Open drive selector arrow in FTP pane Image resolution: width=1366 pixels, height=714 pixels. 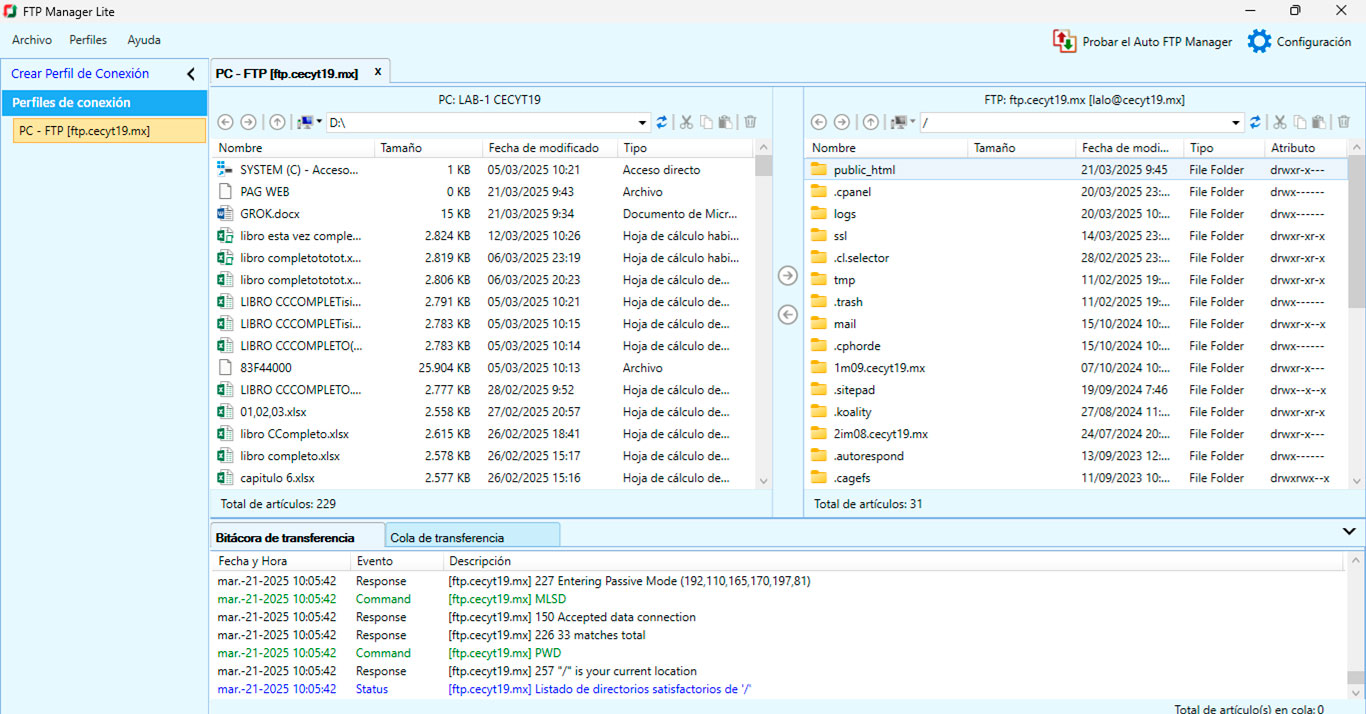click(x=913, y=122)
